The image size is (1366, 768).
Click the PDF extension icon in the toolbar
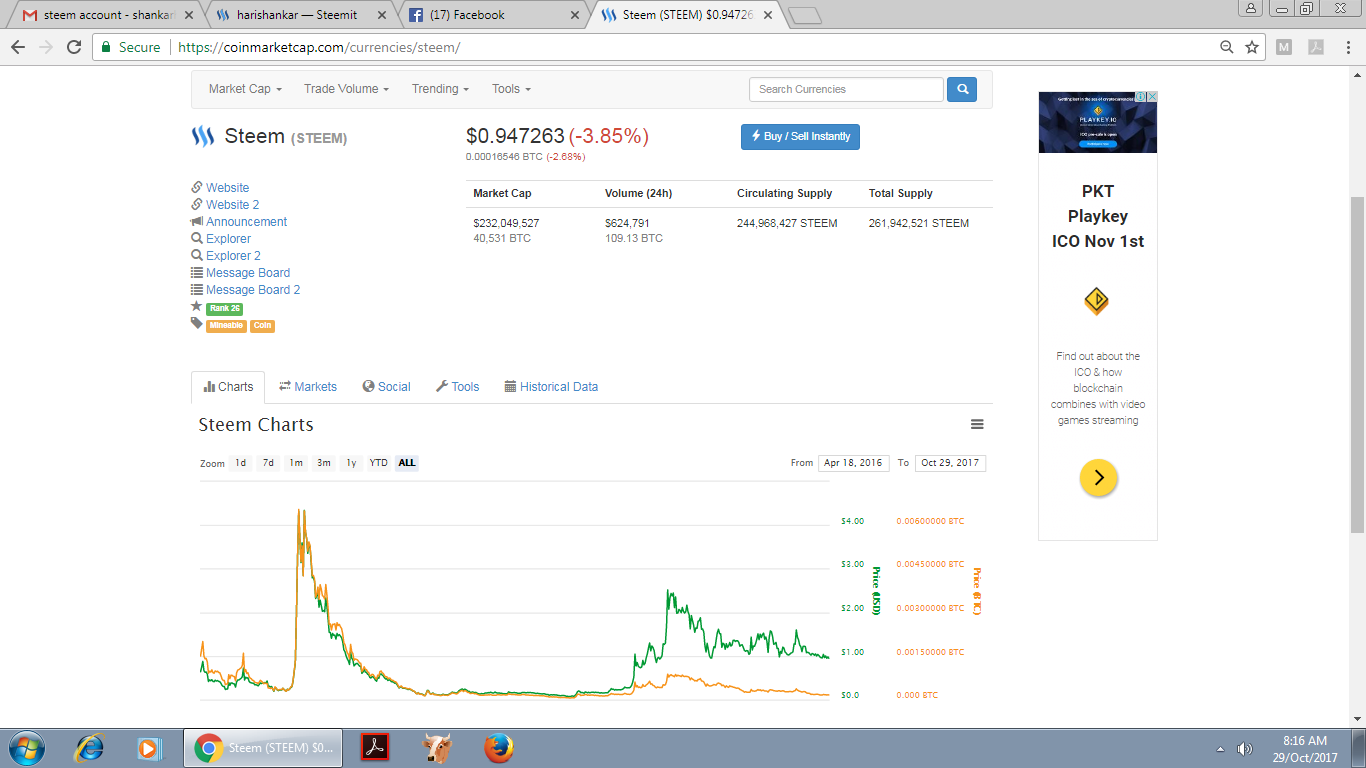(1317, 47)
